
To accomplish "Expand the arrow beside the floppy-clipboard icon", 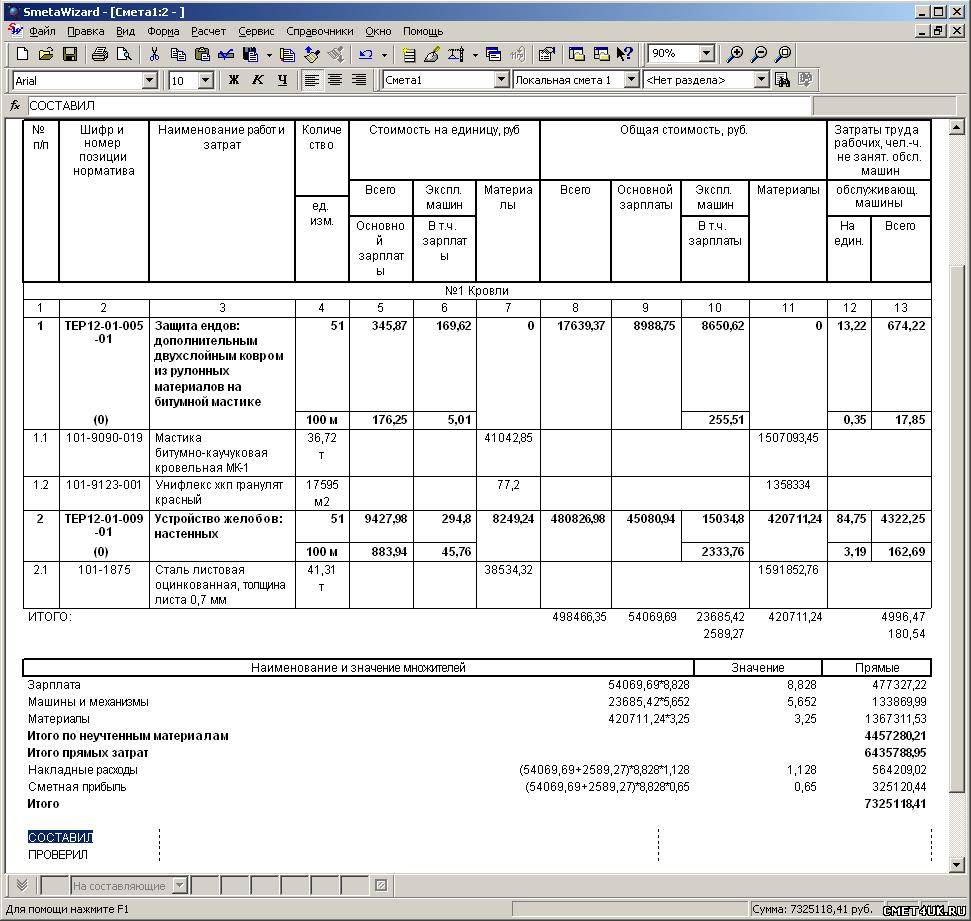I will click(x=269, y=55).
